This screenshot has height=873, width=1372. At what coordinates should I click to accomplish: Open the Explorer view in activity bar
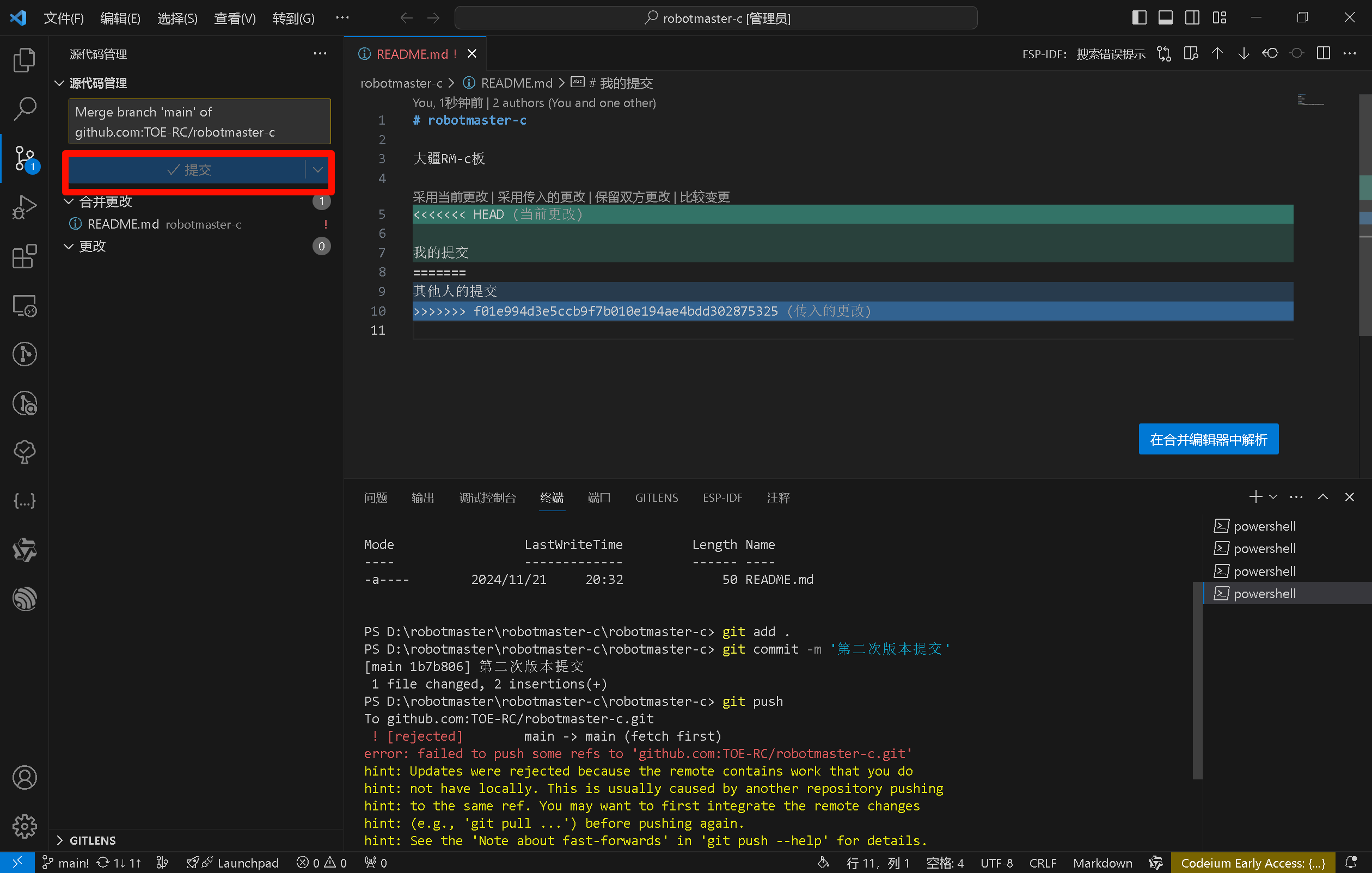click(x=24, y=60)
